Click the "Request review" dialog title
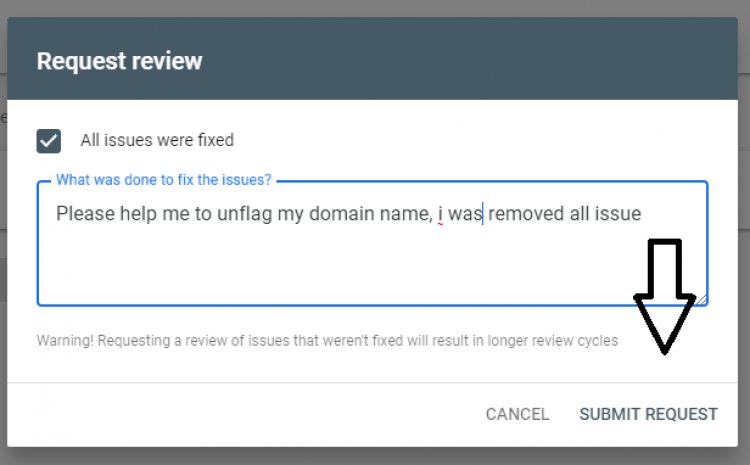Viewport: 750px width, 465px height. tap(119, 61)
